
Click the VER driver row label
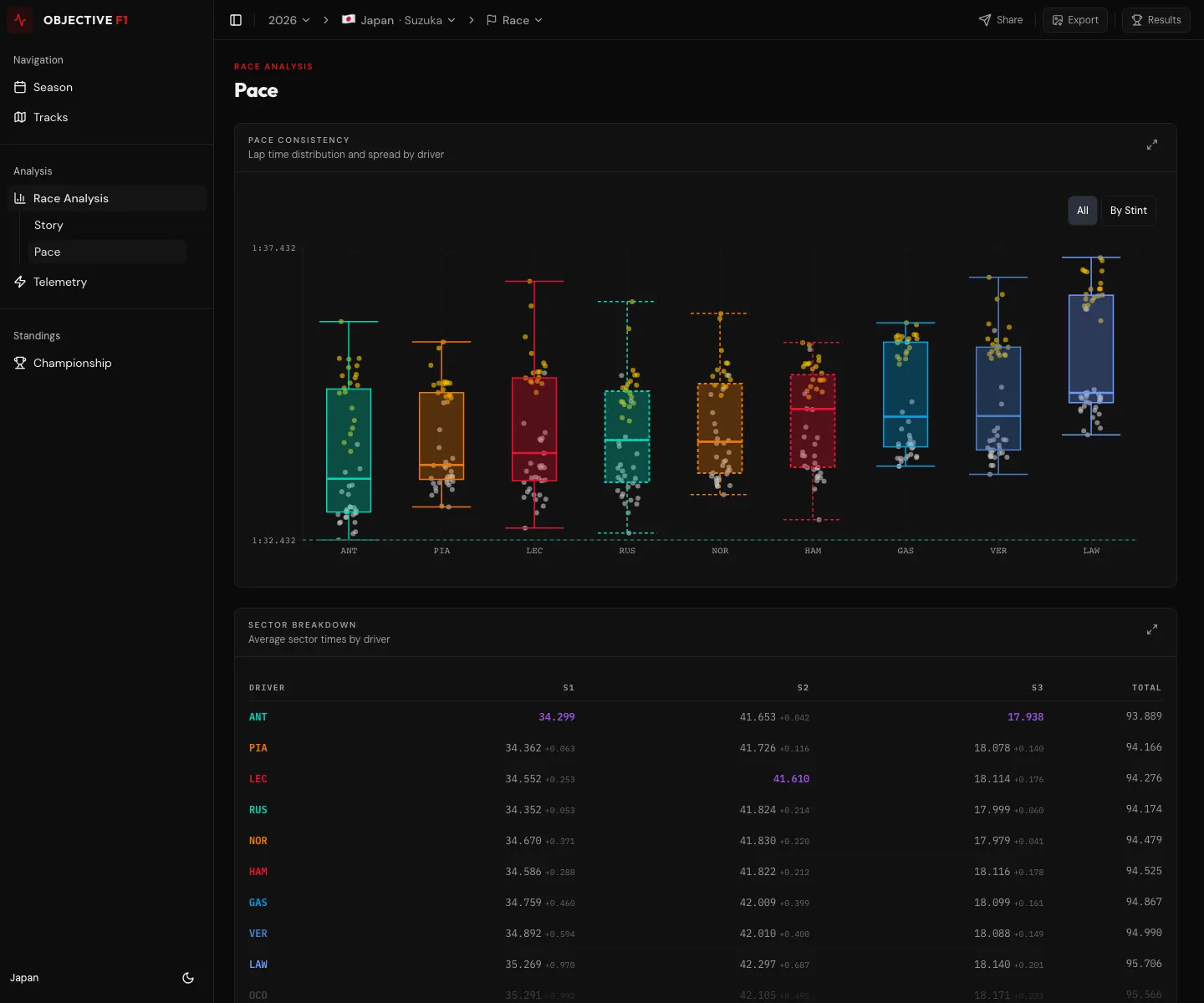click(x=258, y=934)
